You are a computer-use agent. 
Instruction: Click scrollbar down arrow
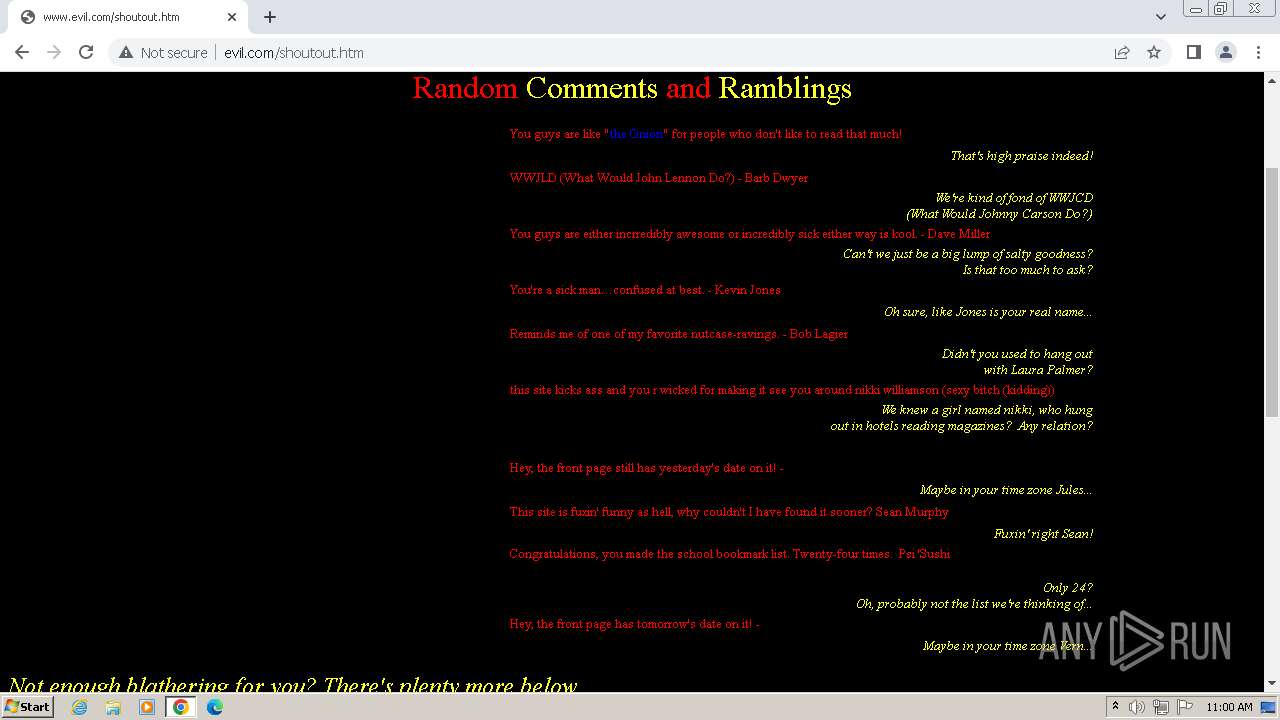(1272, 684)
